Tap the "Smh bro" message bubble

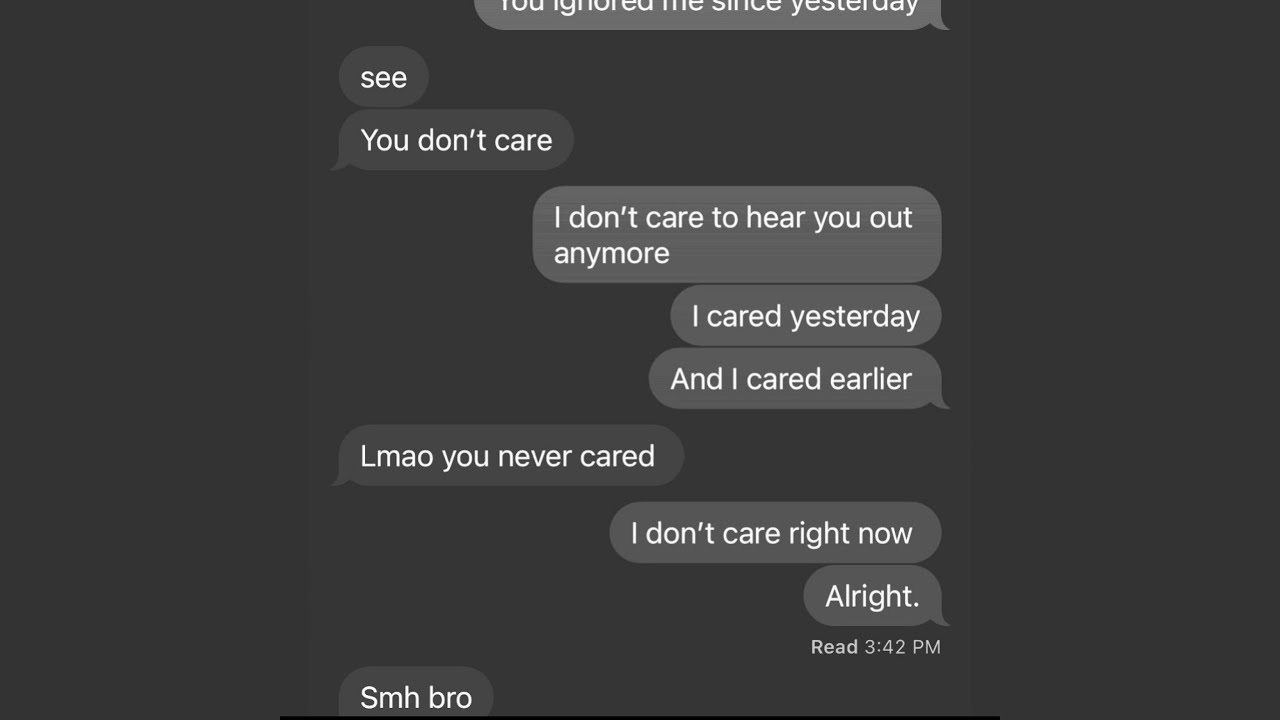point(416,693)
